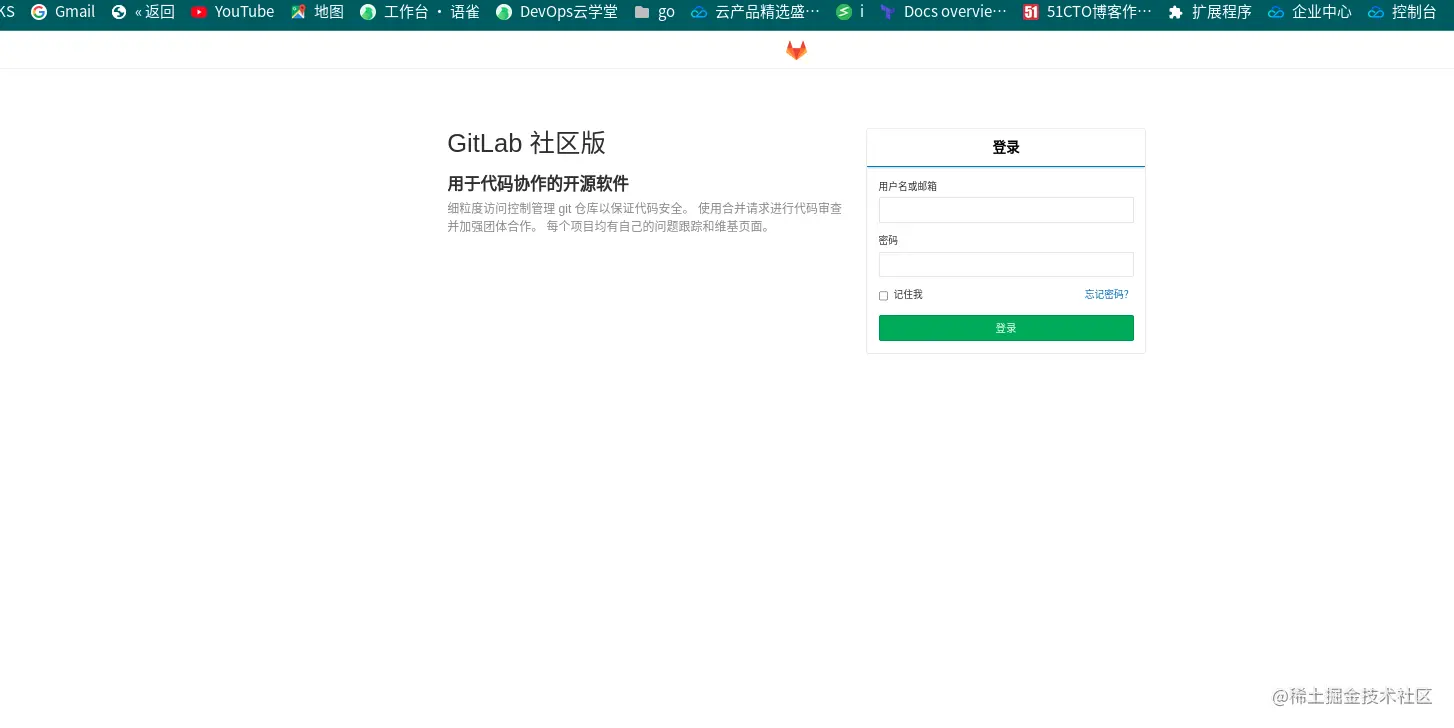1454x728 pixels.
Task: Open the 扩展程序 extensions bookmark
Action: (x=1210, y=12)
